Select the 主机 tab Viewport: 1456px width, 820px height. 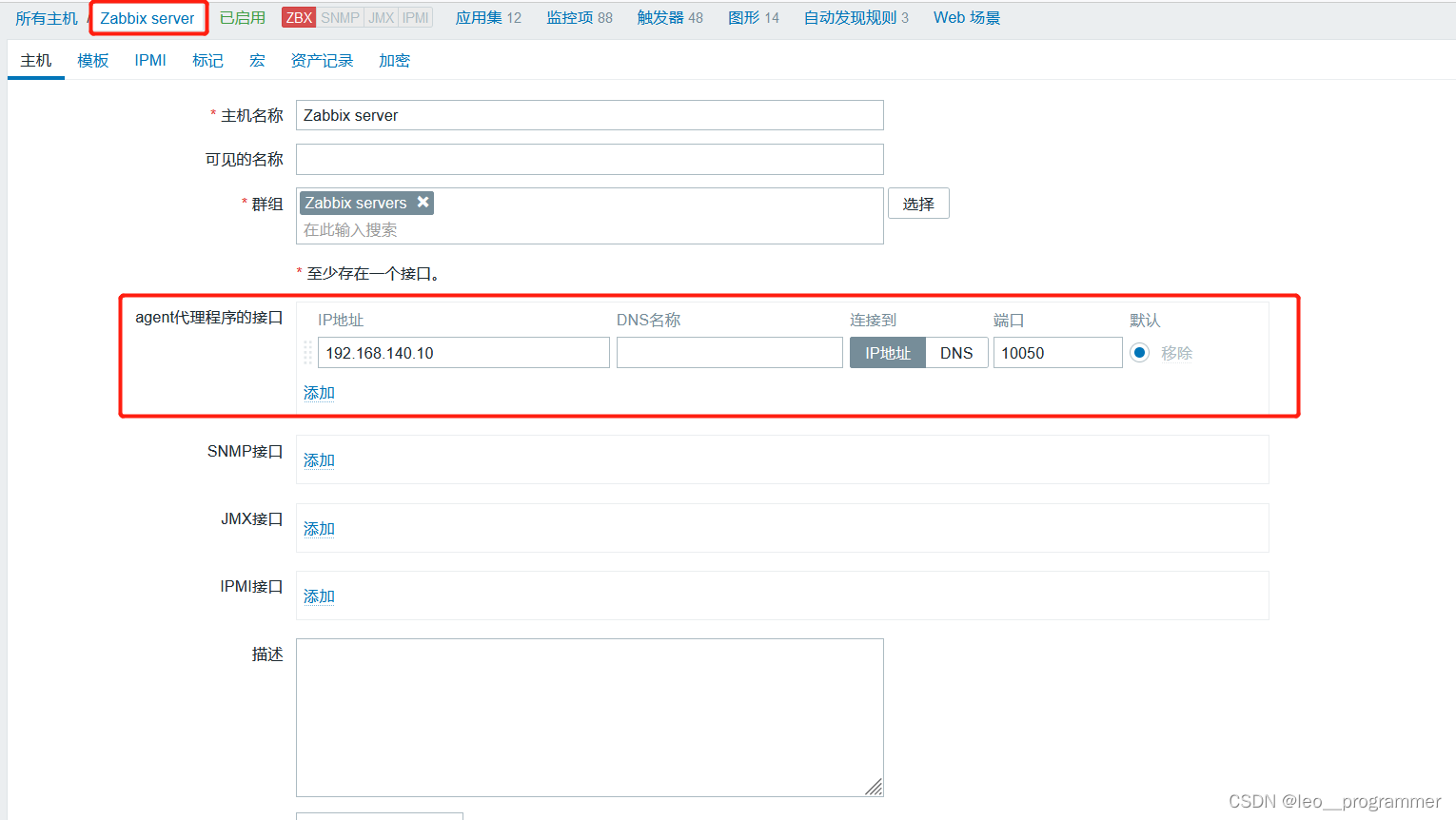tap(36, 61)
